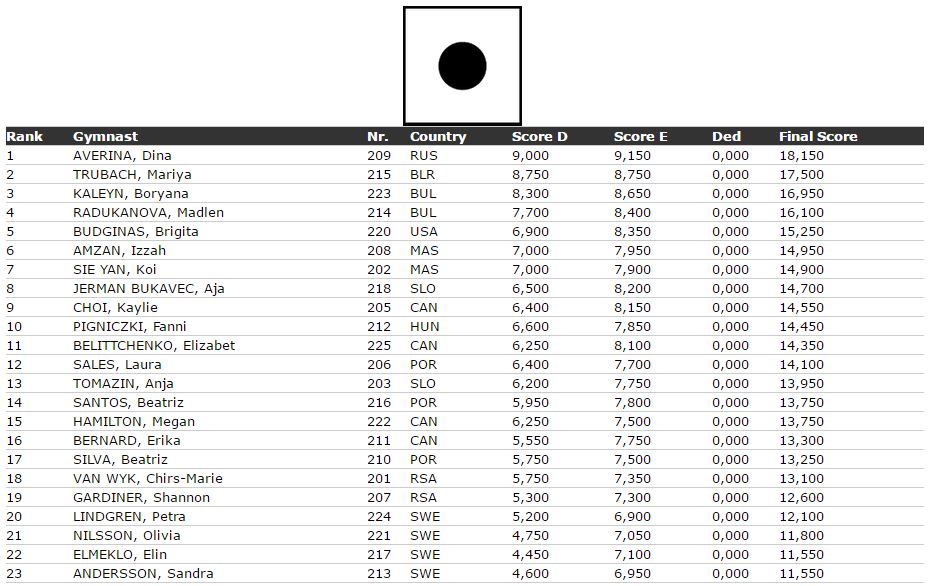Click KALEYN, Boryana in the table

point(130,194)
